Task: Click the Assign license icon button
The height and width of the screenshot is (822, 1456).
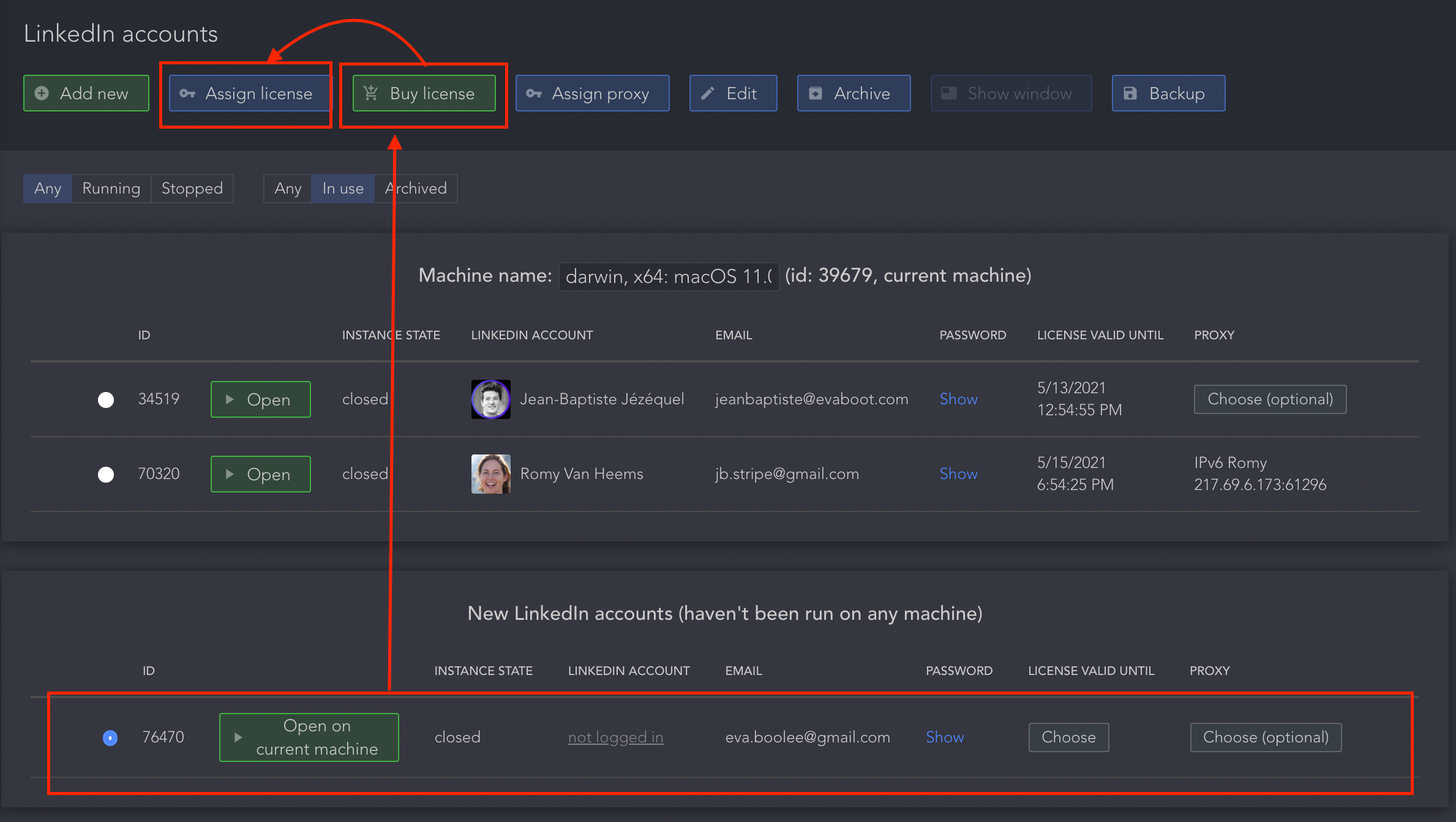Action: [x=248, y=93]
